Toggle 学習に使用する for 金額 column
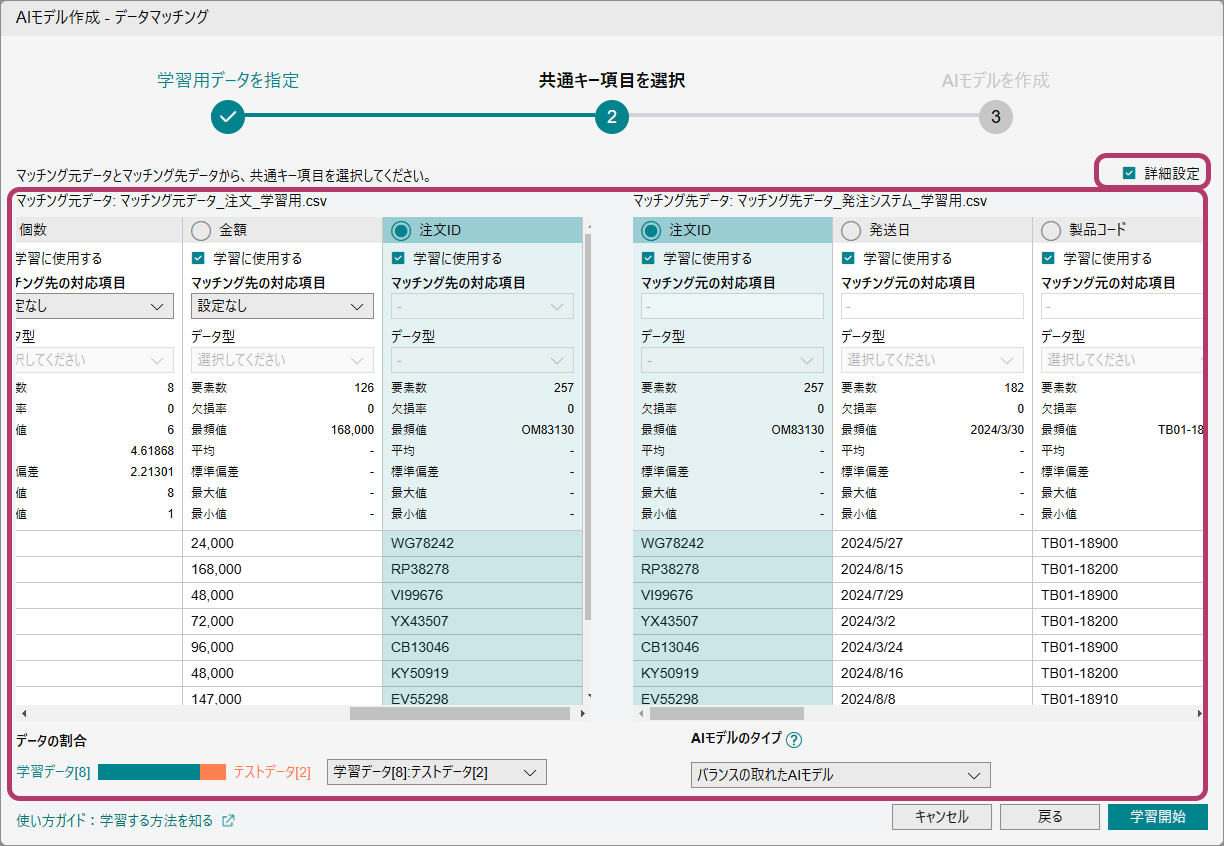This screenshot has height=846, width=1224. coord(198,258)
